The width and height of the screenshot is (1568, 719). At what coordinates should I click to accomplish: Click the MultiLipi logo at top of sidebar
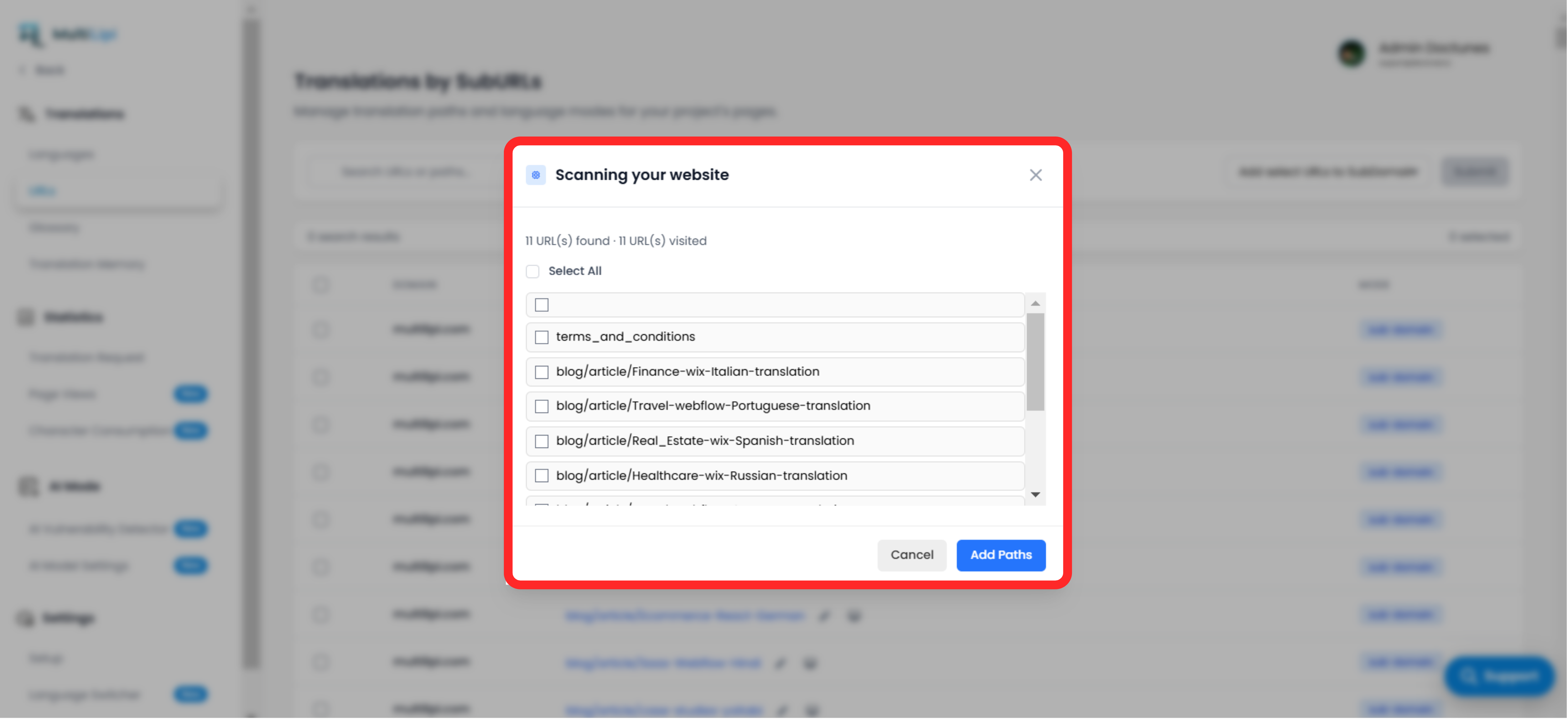click(67, 34)
